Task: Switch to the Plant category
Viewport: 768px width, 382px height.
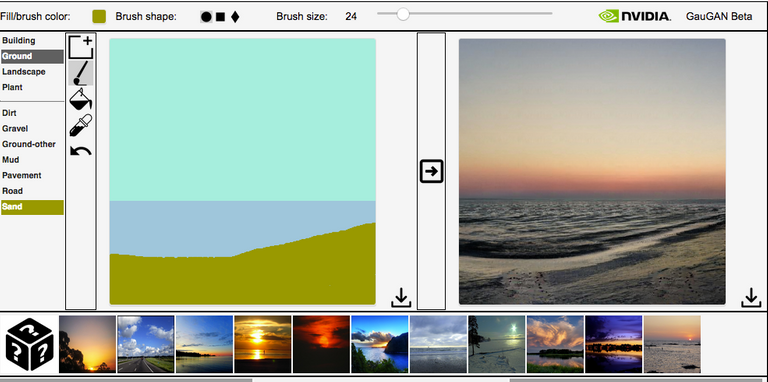Action: 12,87
